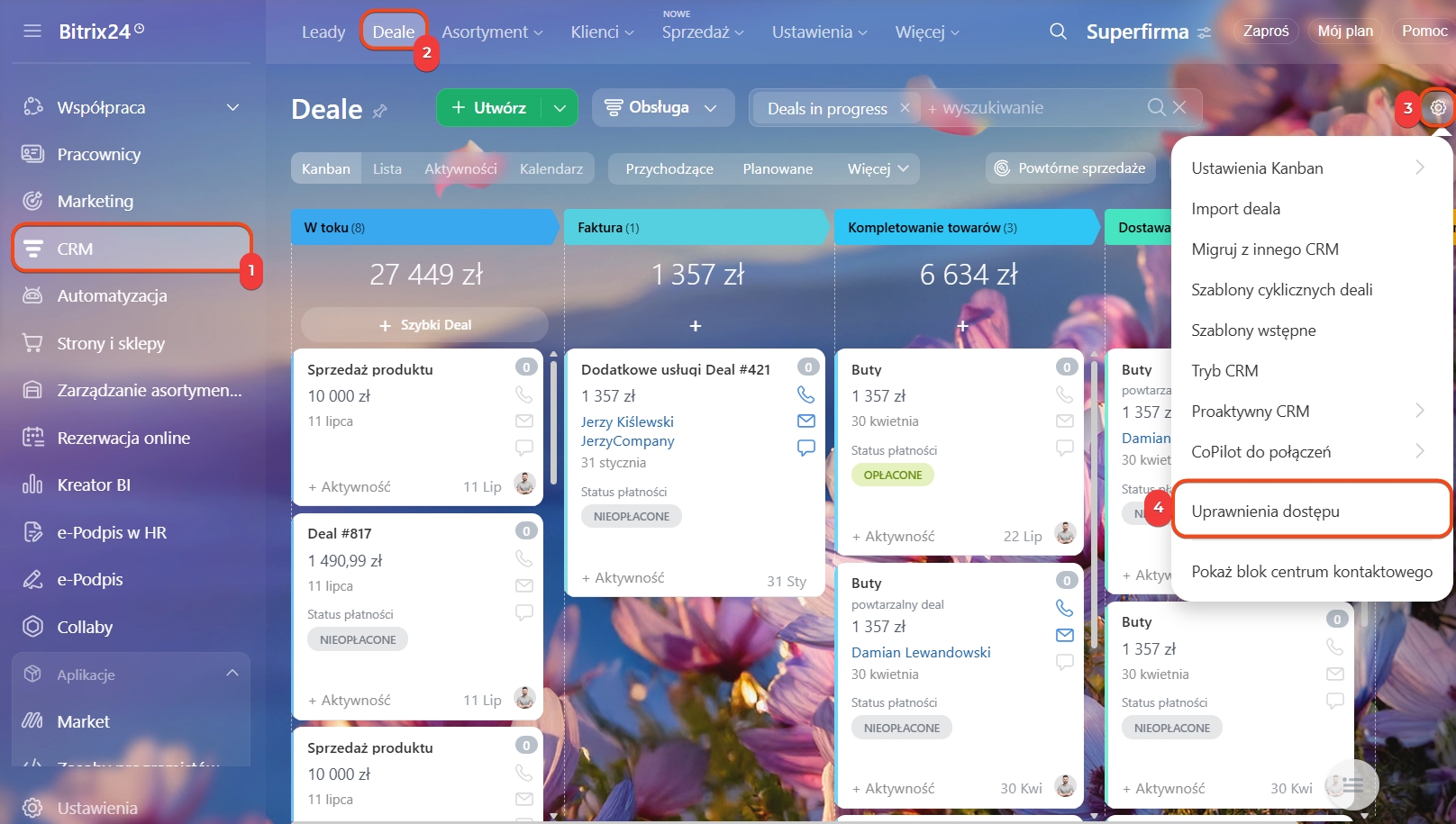Click the search magnifier in top bar
Screen dimensions: 1456x824
click(x=1058, y=32)
